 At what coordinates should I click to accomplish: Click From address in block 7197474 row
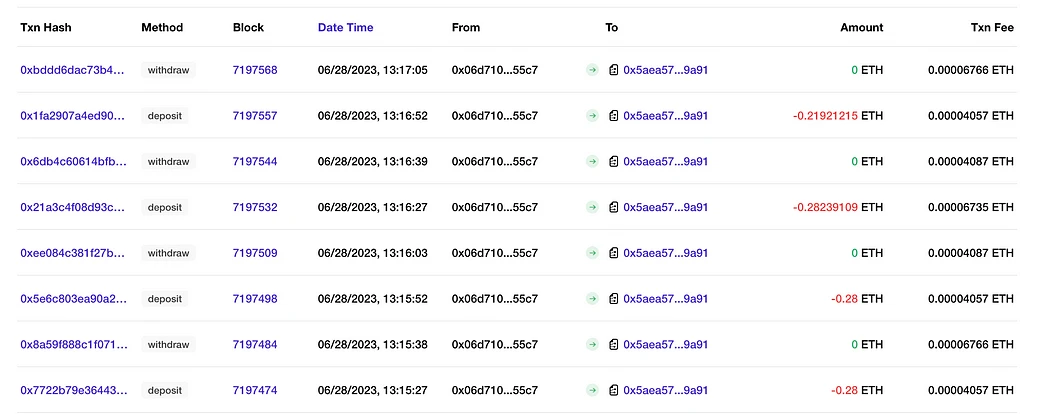(494, 390)
